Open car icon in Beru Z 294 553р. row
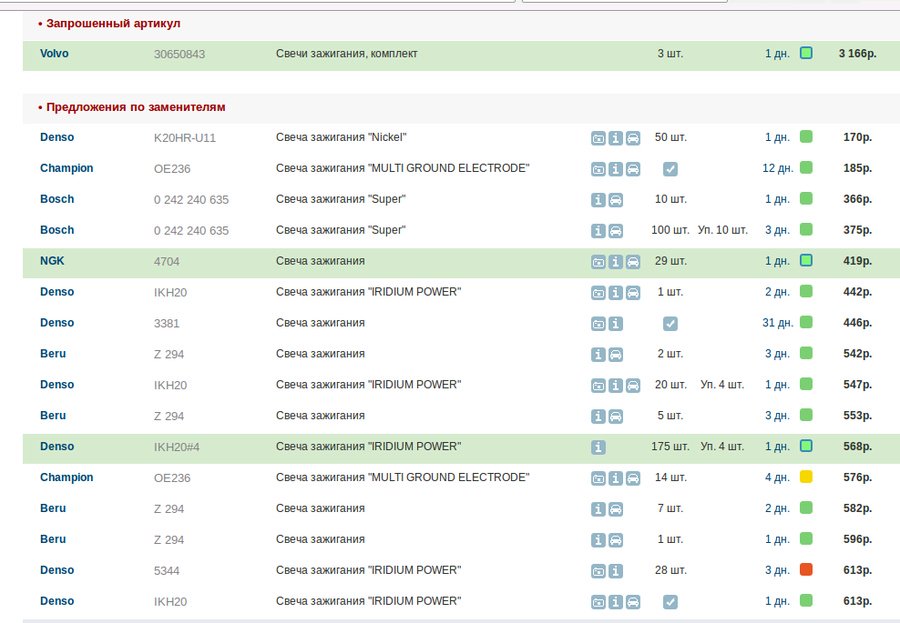The image size is (900, 623). pos(615,417)
